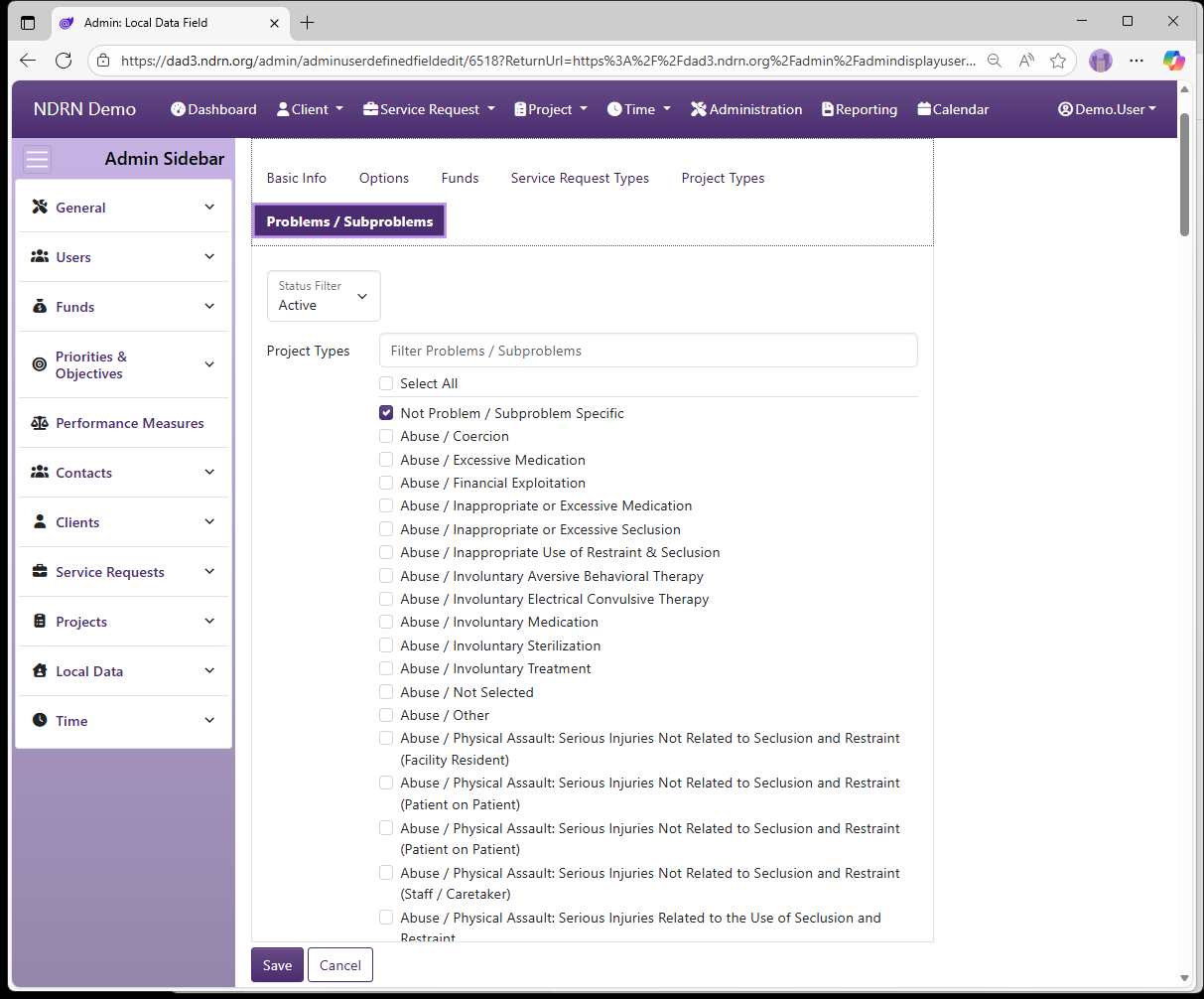Click the Administration tools icon in navbar

[699, 109]
